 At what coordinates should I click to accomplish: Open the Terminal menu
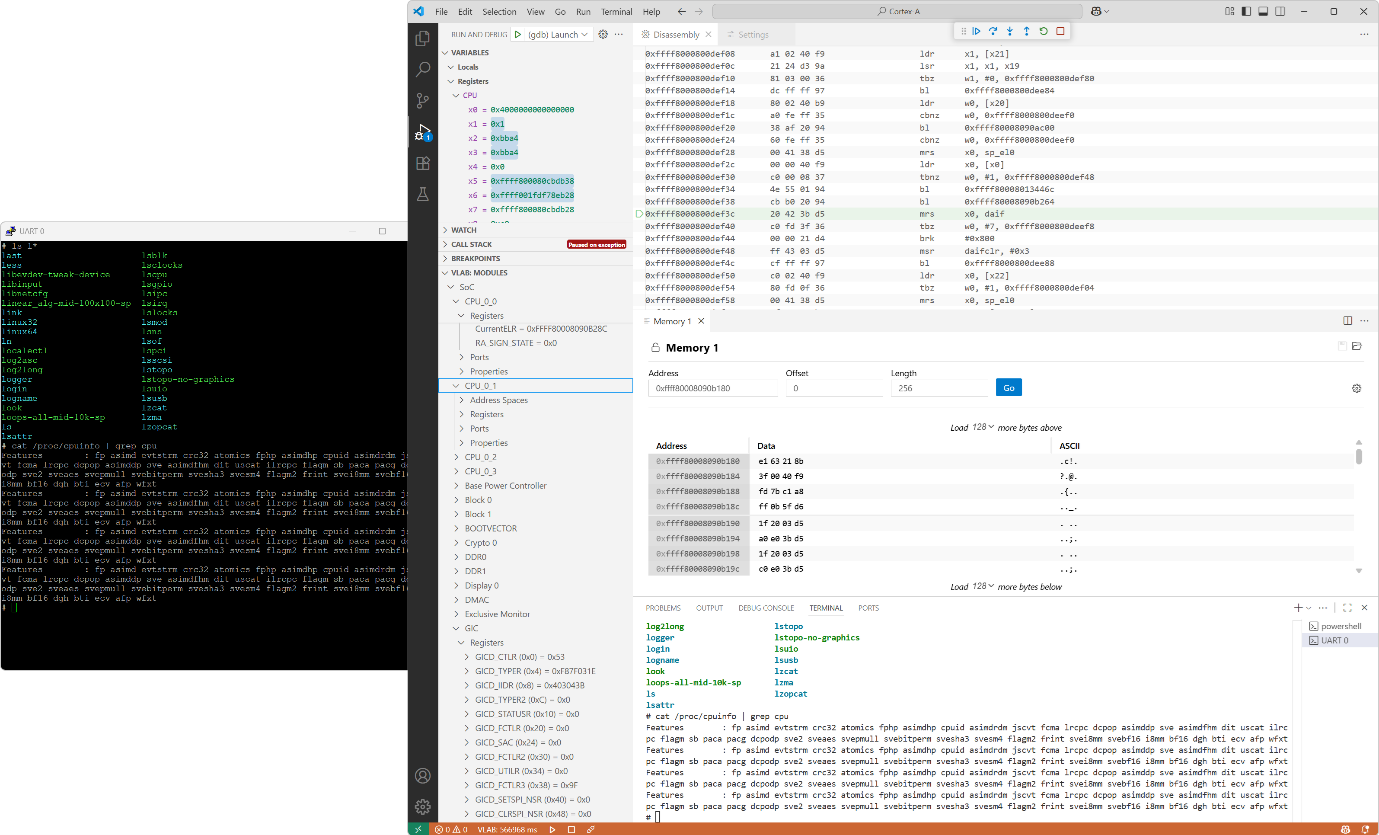[x=616, y=11]
